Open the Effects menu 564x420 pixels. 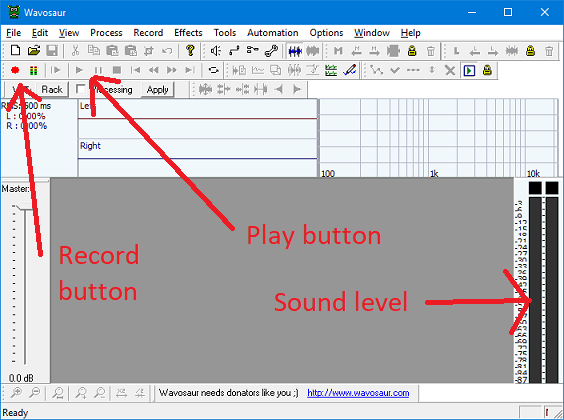click(188, 33)
